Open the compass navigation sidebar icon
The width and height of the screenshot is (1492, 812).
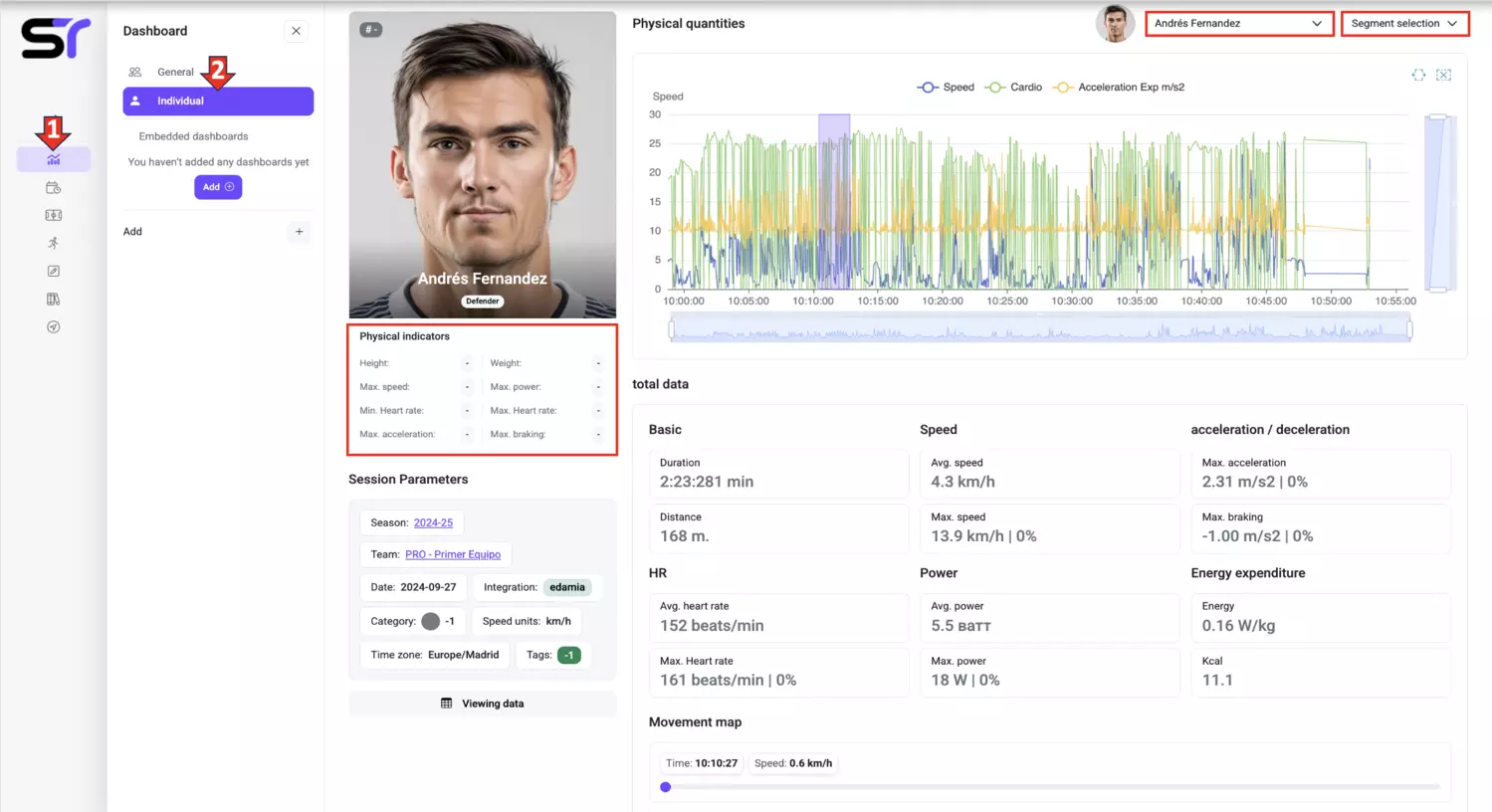click(54, 326)
